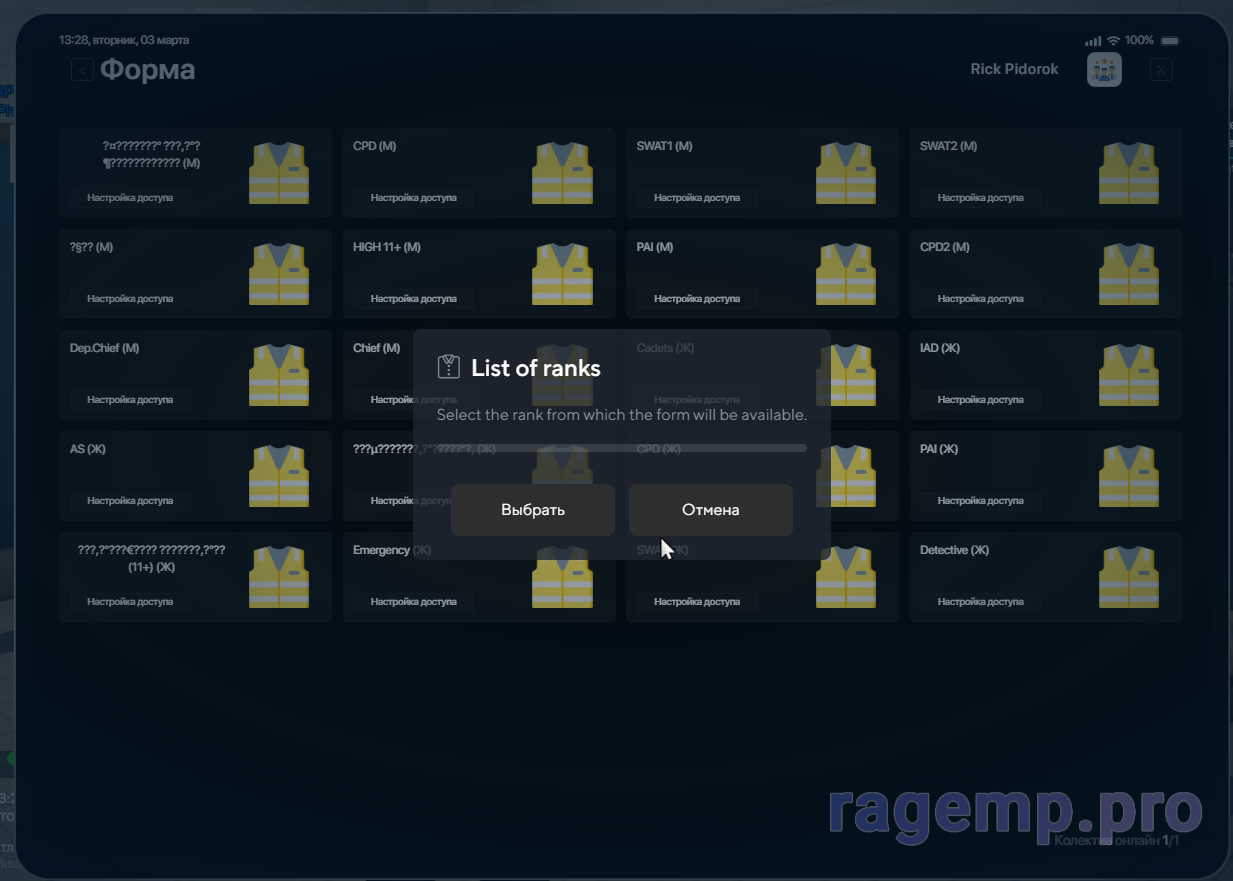
Task: Open Настройка доступа for HIGH 11+ (M)
Action: [413, 299]
